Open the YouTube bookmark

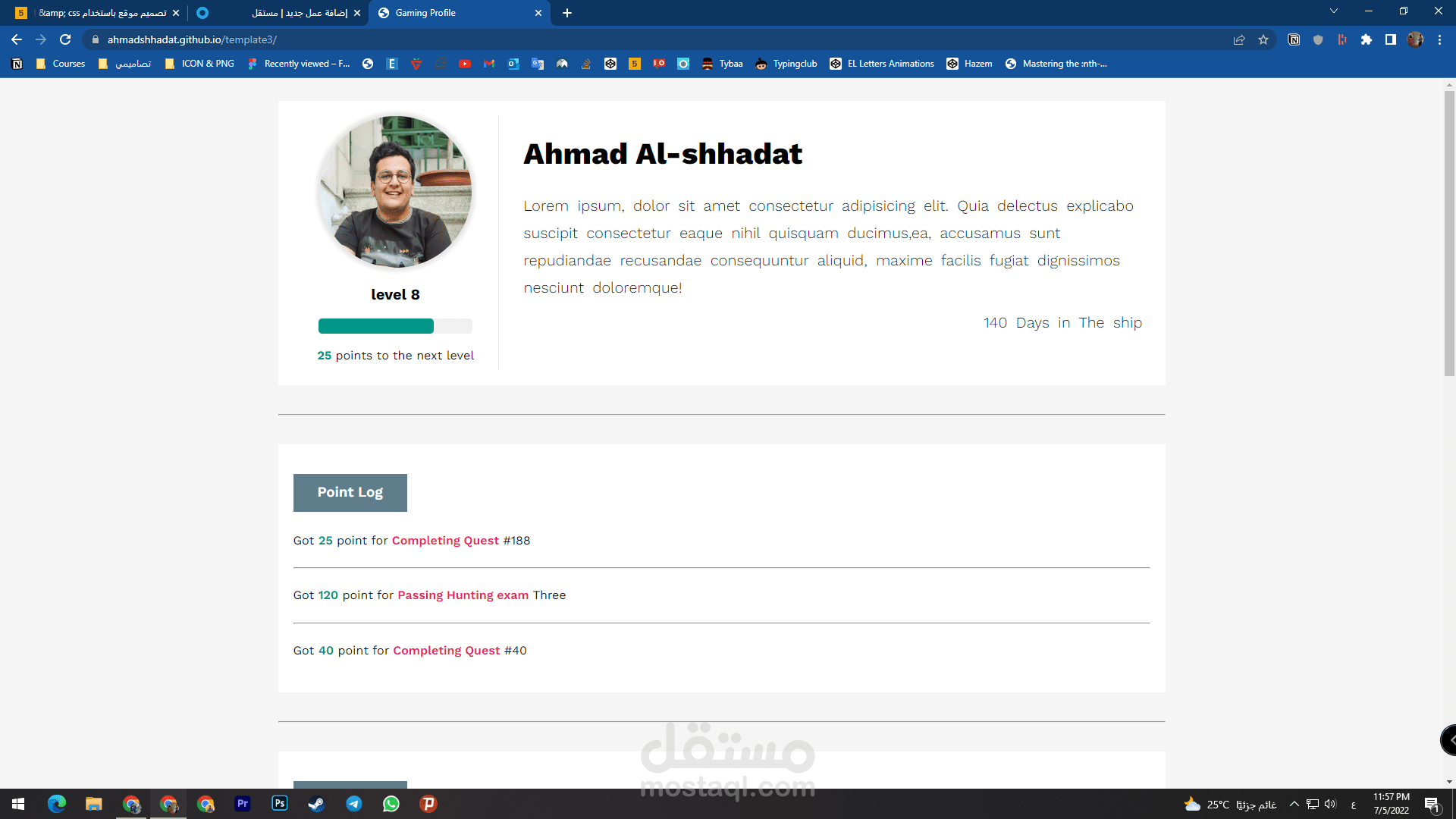click(x=466, y=64)
